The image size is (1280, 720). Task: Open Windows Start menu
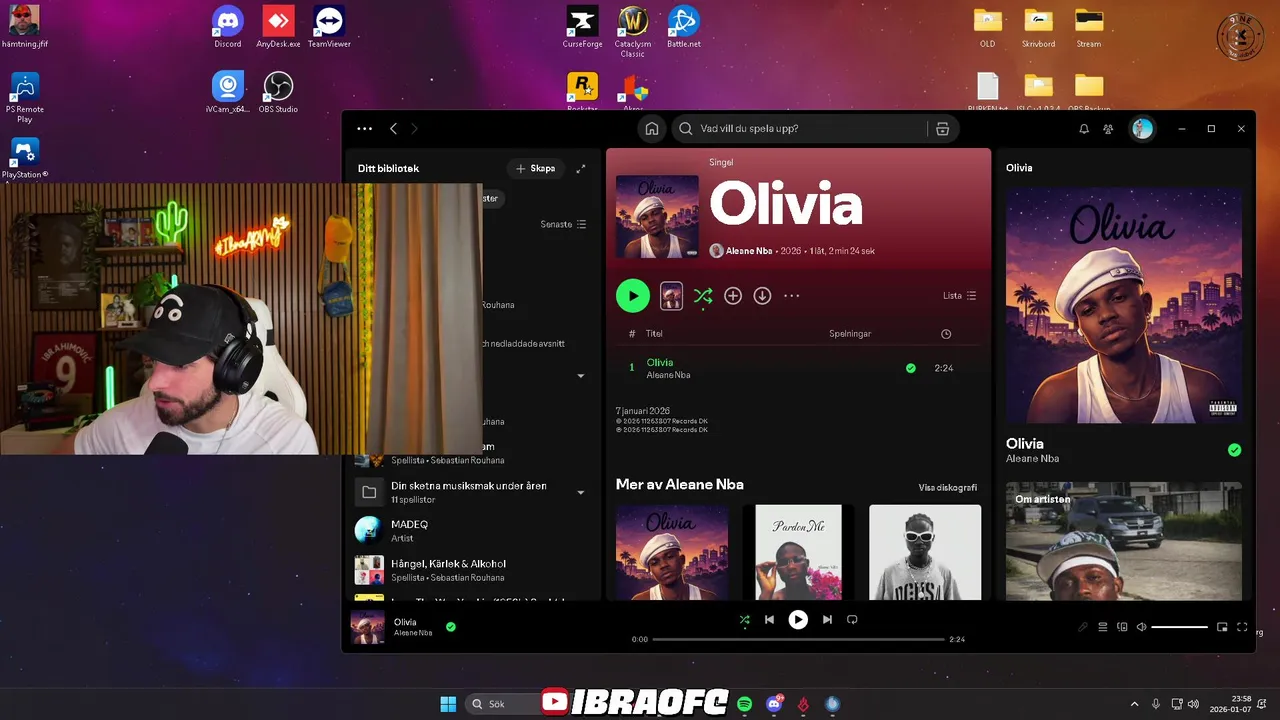[448, 704]
